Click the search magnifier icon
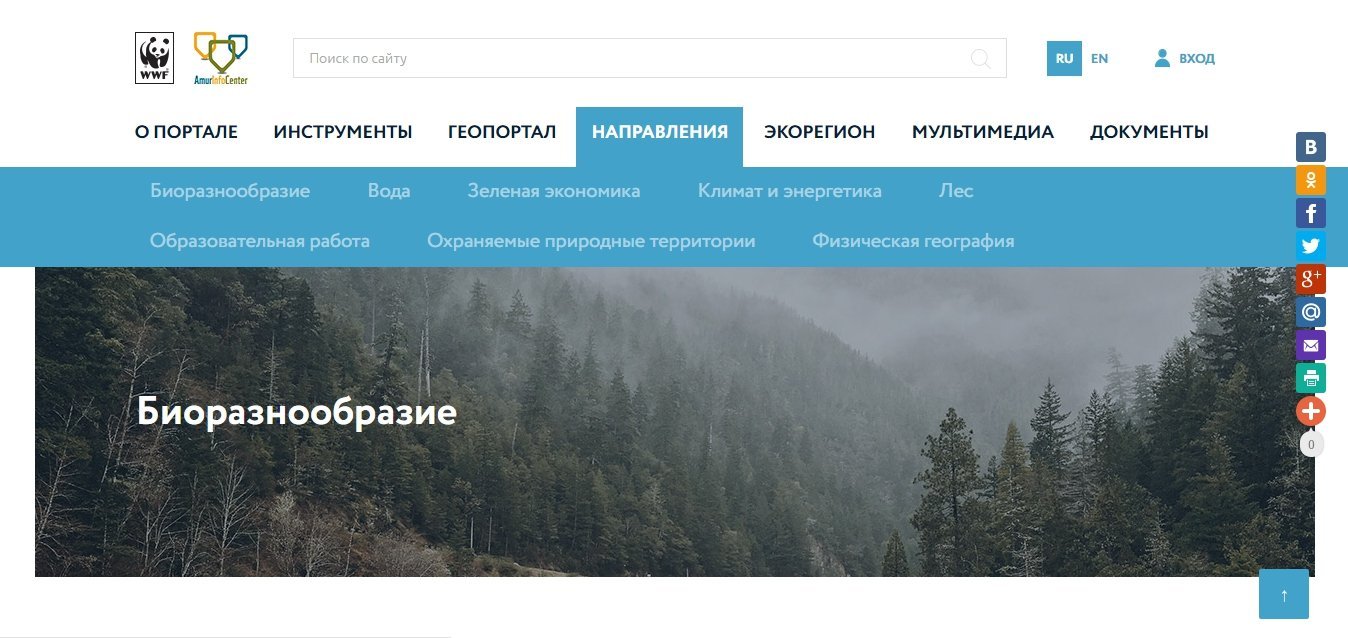 (981, 58)
